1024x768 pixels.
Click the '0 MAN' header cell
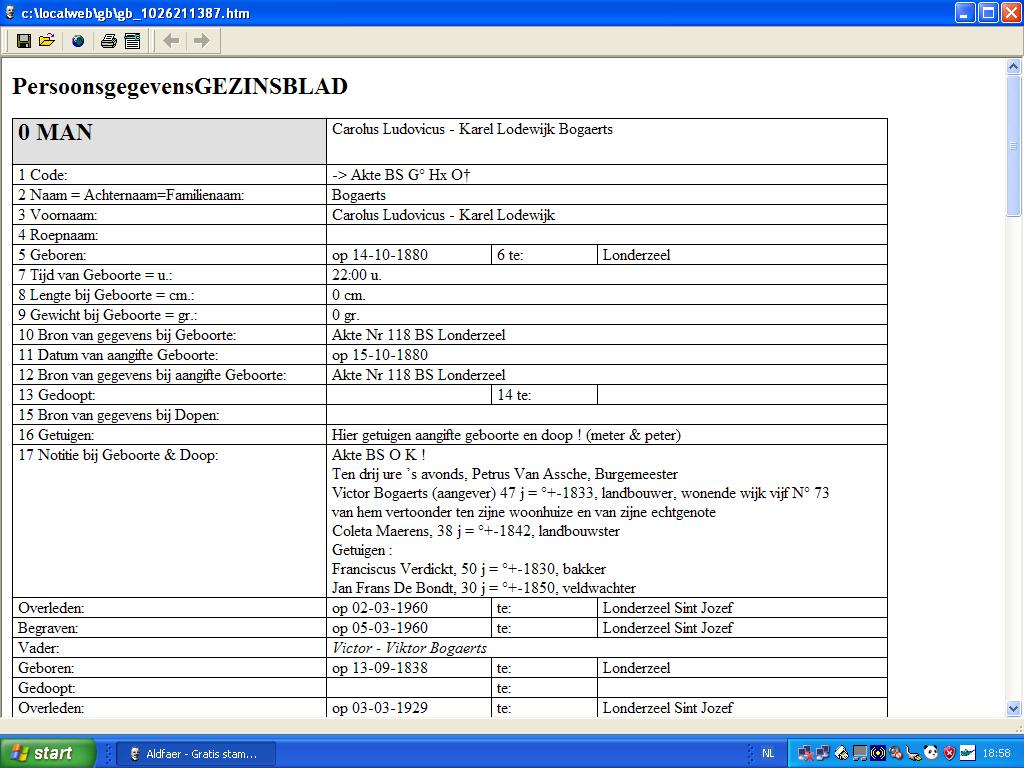[x=170, y=141]
